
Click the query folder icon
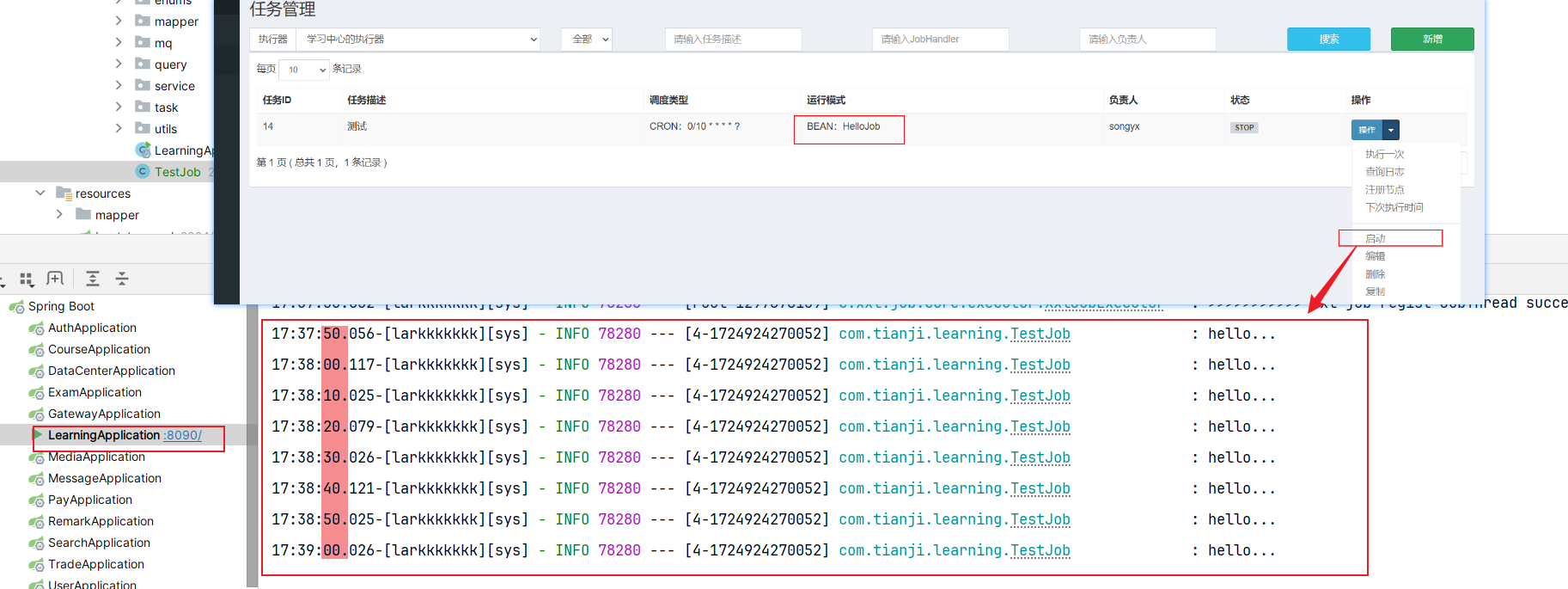click(143, 64)
